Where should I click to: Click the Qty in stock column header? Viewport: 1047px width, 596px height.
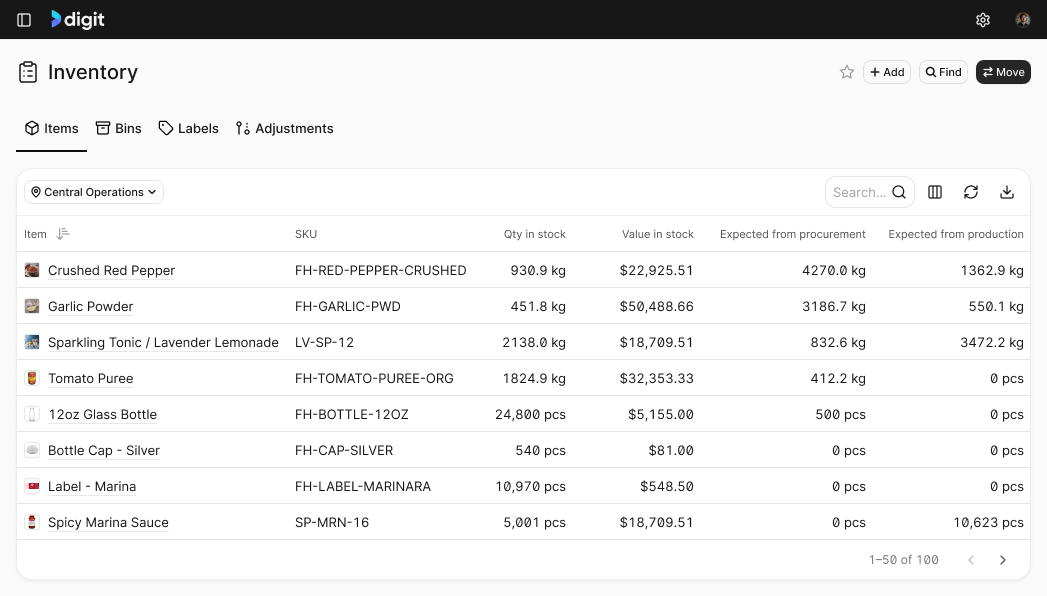tap(534, 234)
